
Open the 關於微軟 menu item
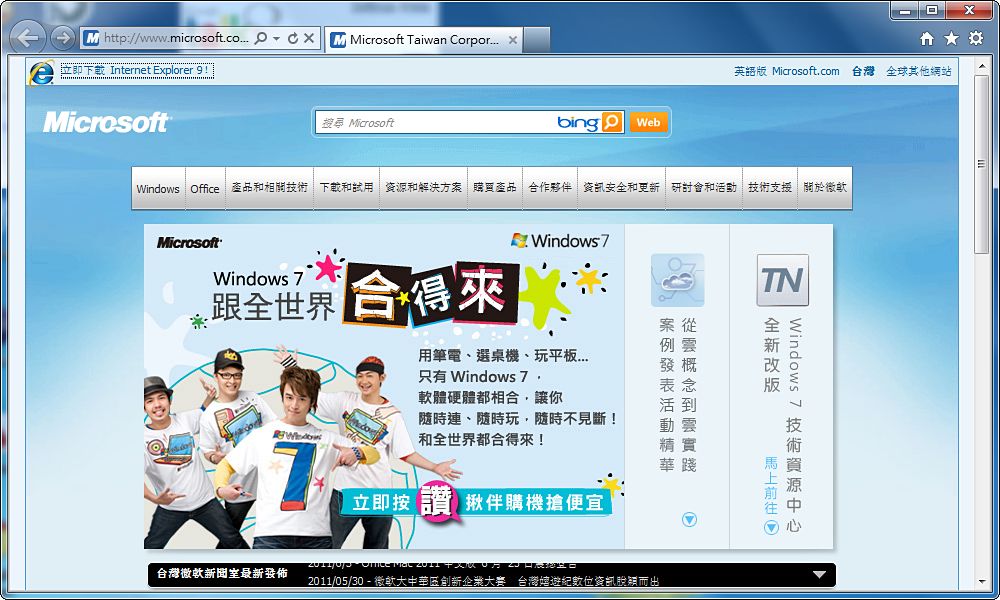pyautogui.click(x=825, y=187)
